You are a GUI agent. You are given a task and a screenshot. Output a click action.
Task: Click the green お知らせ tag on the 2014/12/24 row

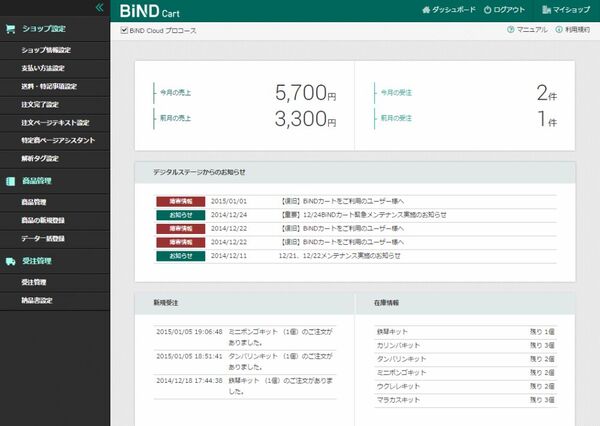(181, 215)
